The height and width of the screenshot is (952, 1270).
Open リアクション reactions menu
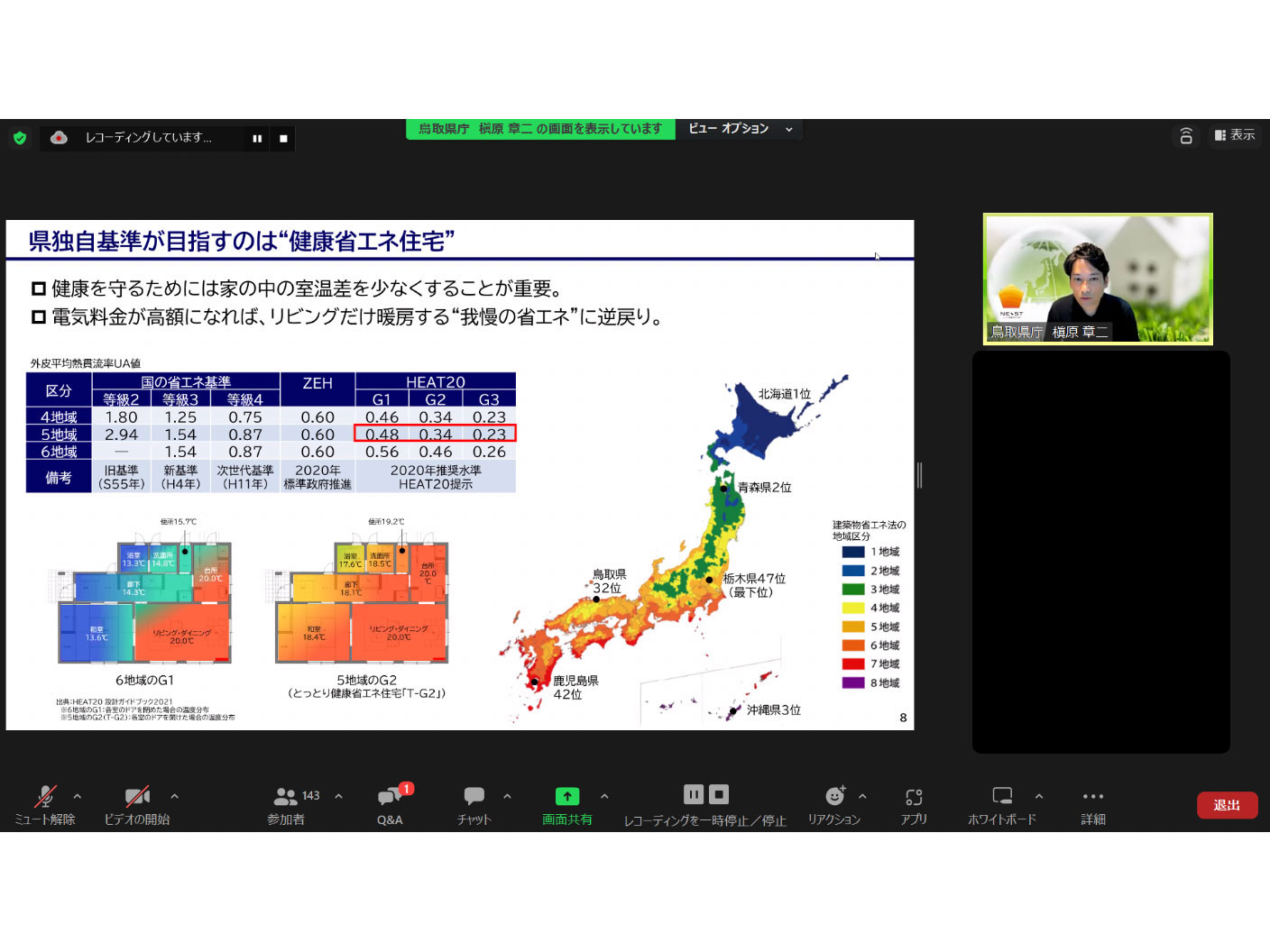(834, 804)
